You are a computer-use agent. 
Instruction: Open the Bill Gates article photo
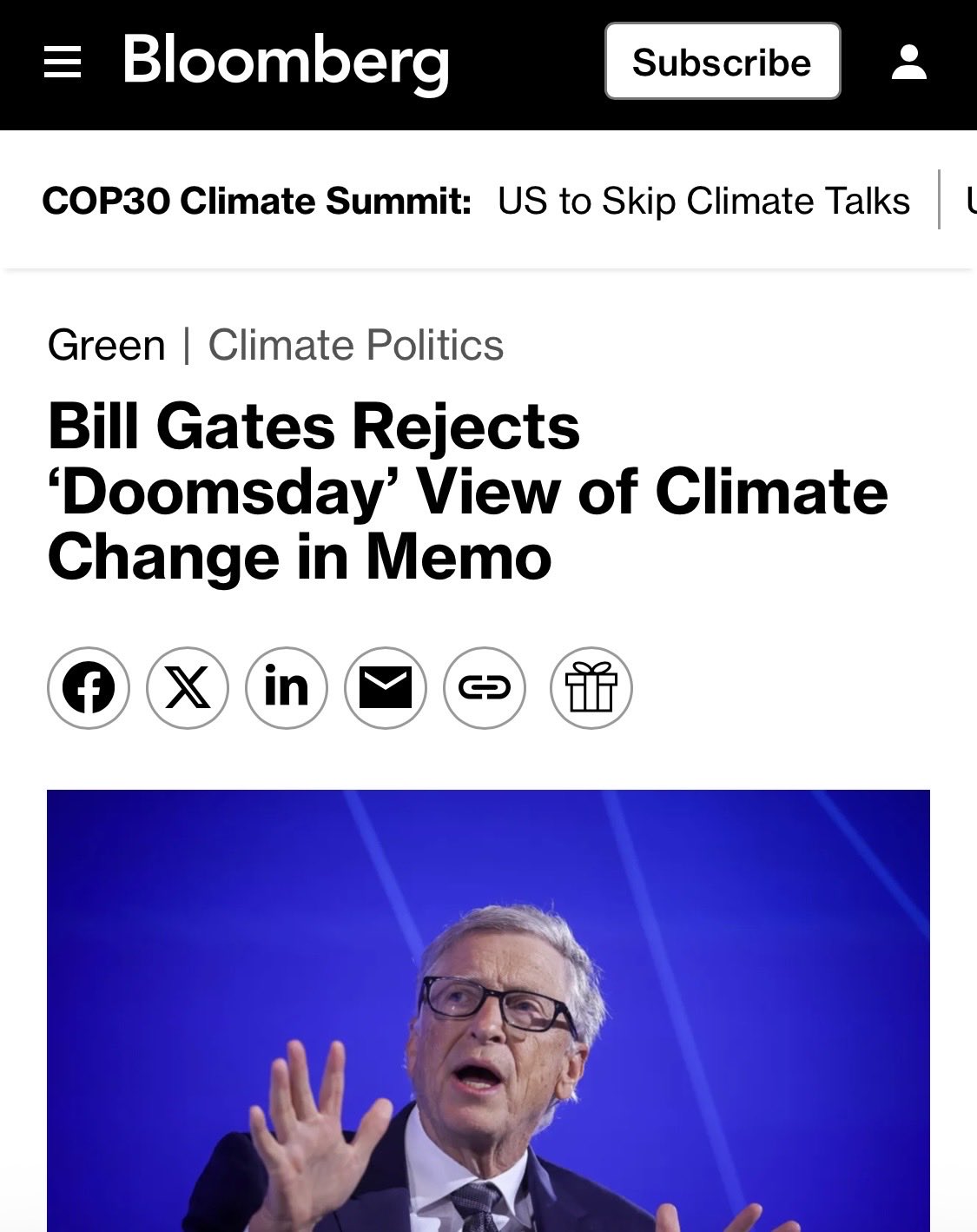(488, 1010)
